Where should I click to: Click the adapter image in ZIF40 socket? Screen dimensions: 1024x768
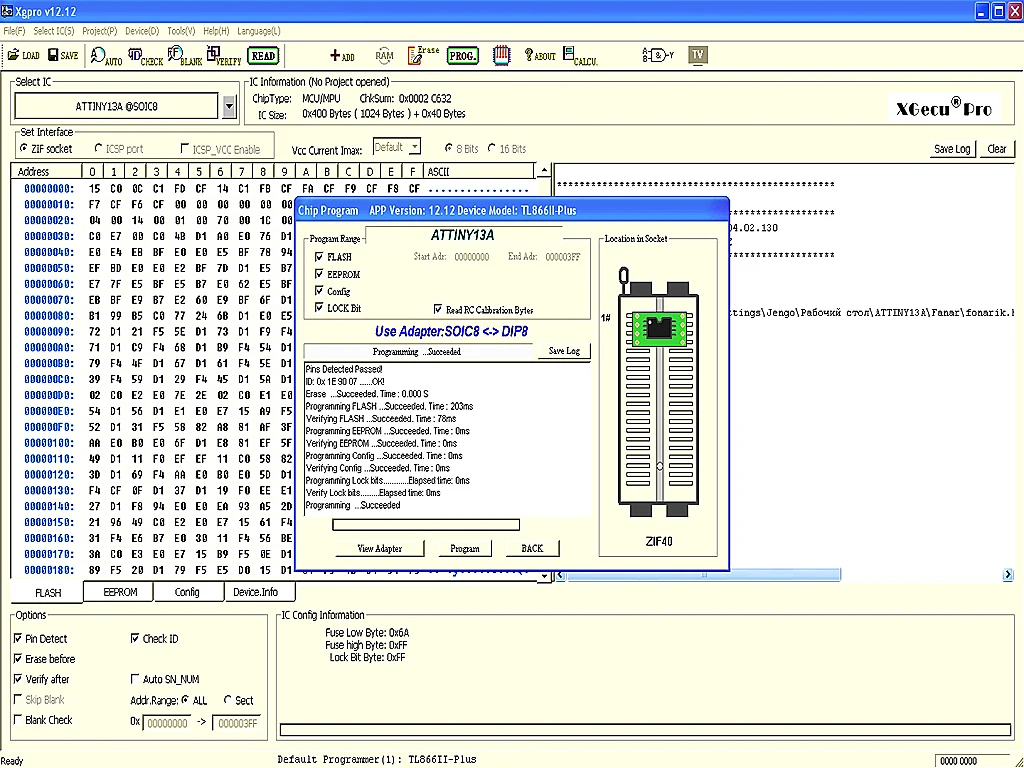coord(658,328)
